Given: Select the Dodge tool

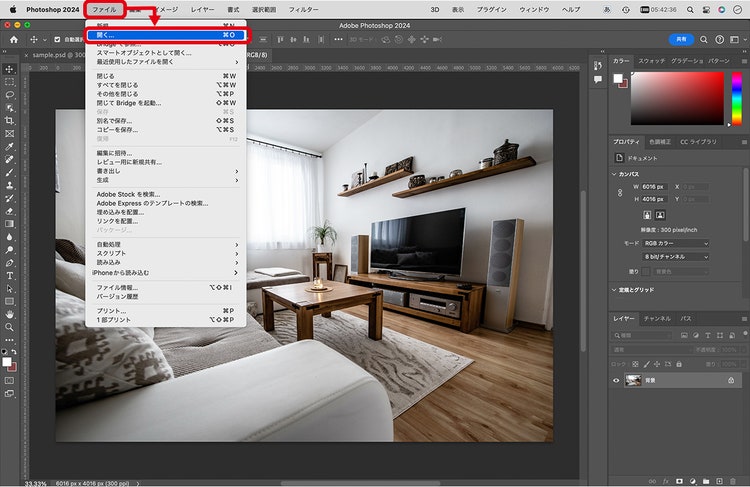Looking at the screenshot, I should tap(9, 250).
